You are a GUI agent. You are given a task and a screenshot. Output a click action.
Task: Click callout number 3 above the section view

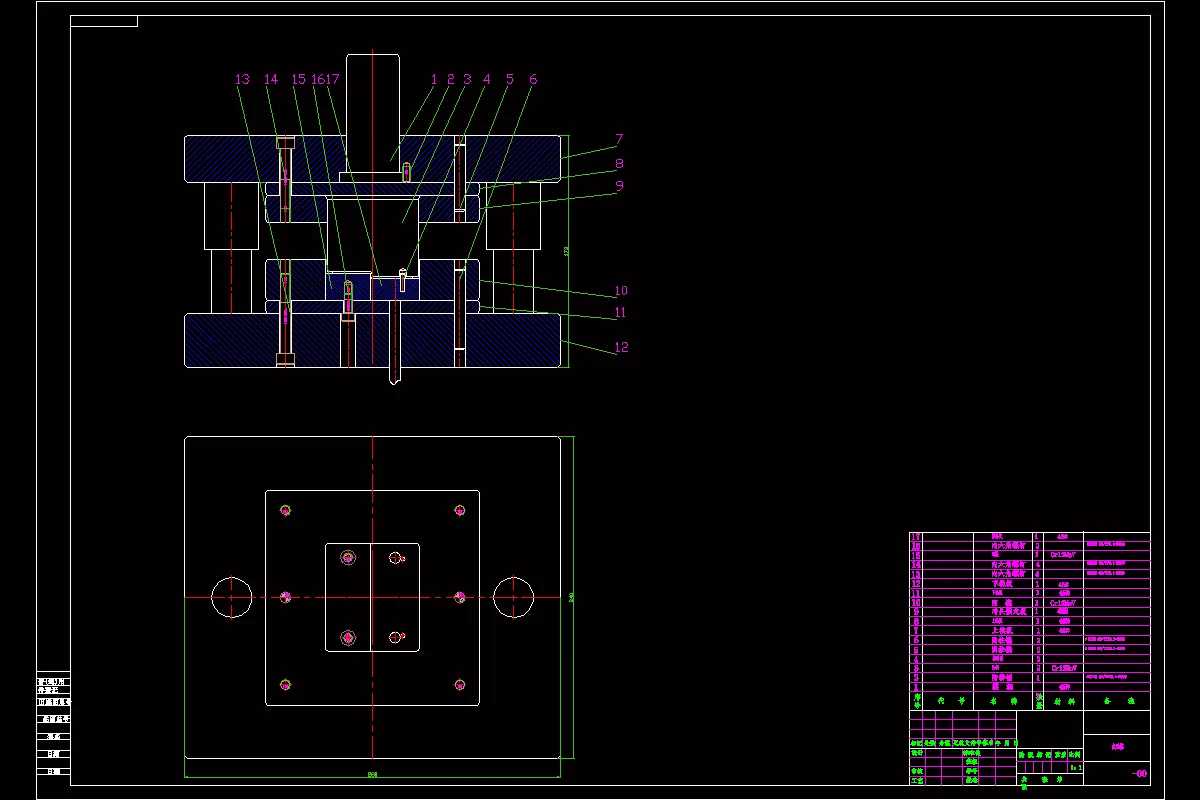(x=467, y=78)
